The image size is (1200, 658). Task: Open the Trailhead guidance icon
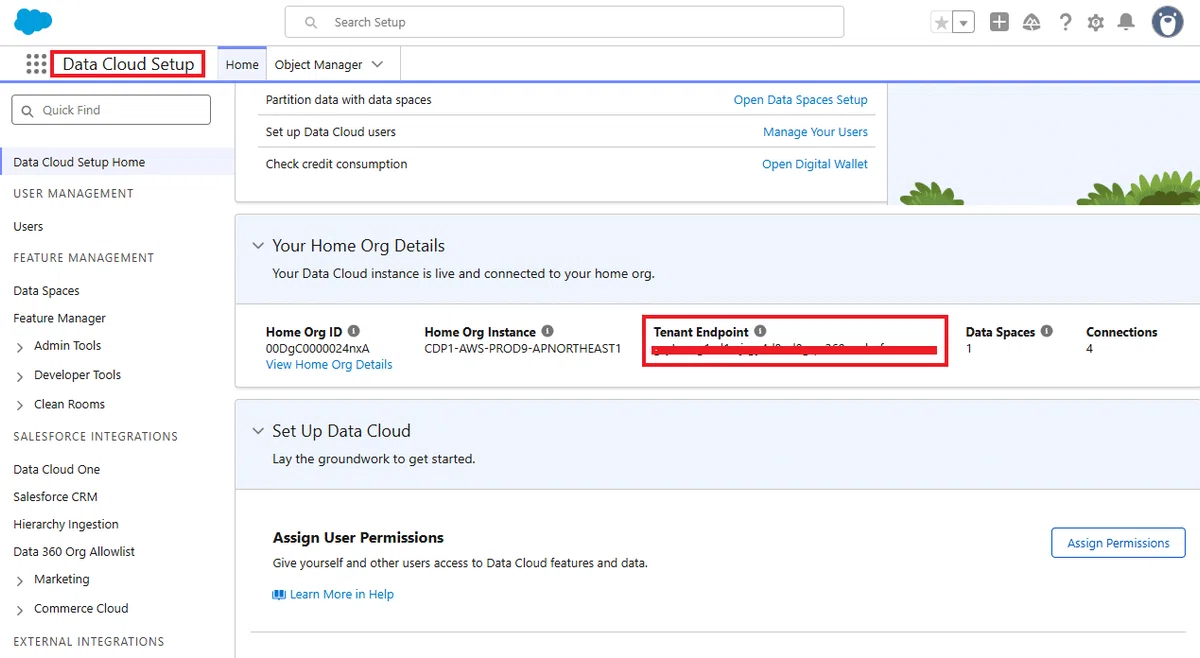[1032, 22]
